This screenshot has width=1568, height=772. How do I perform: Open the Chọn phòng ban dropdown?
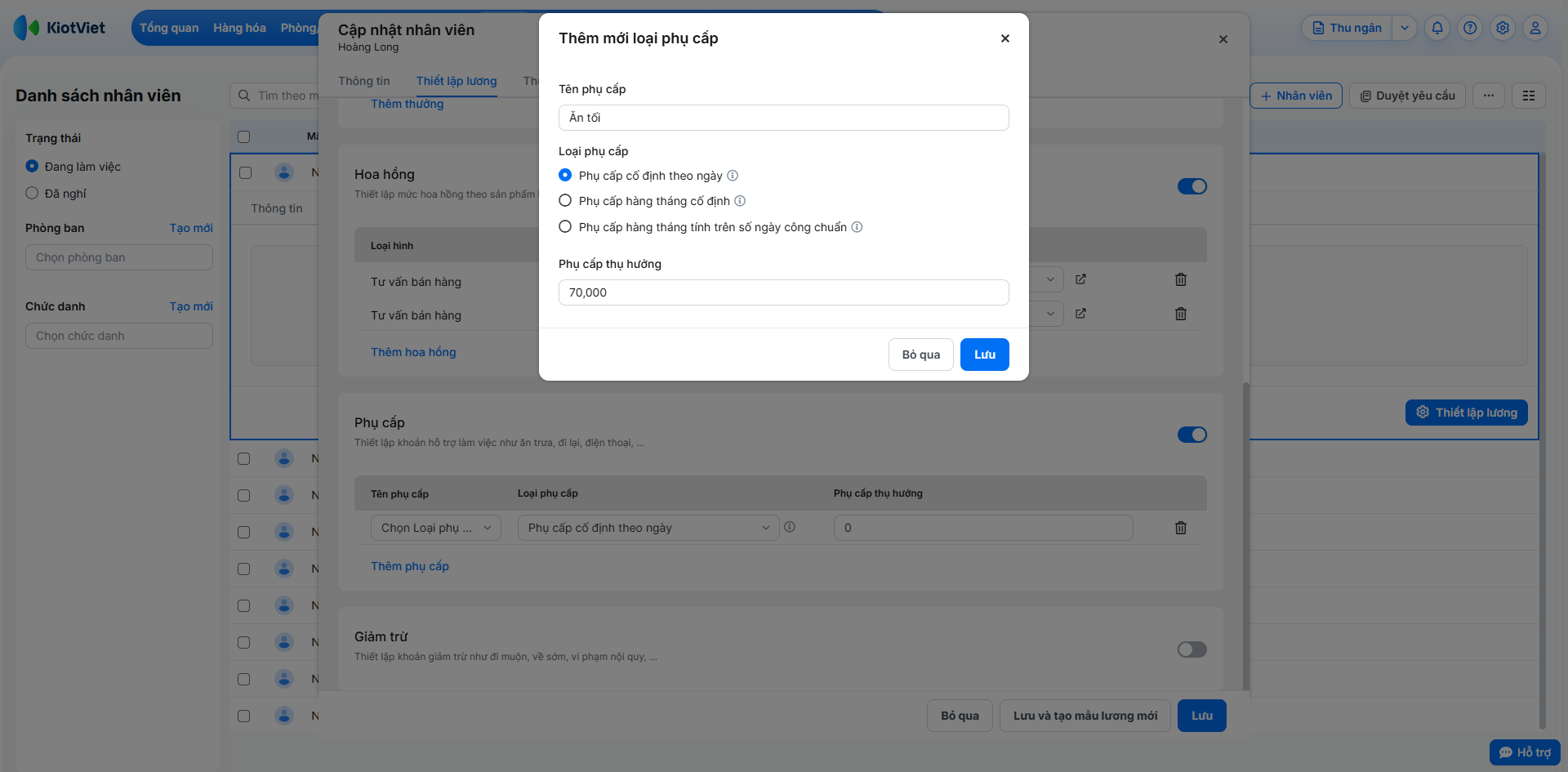coord(119,257)
